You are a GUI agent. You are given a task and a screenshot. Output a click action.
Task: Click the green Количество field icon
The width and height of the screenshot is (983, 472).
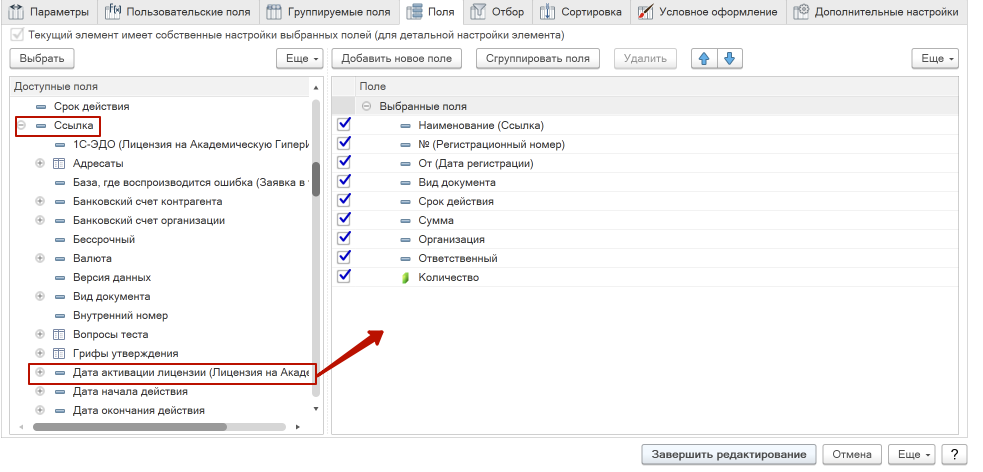(x=405, y=278)
